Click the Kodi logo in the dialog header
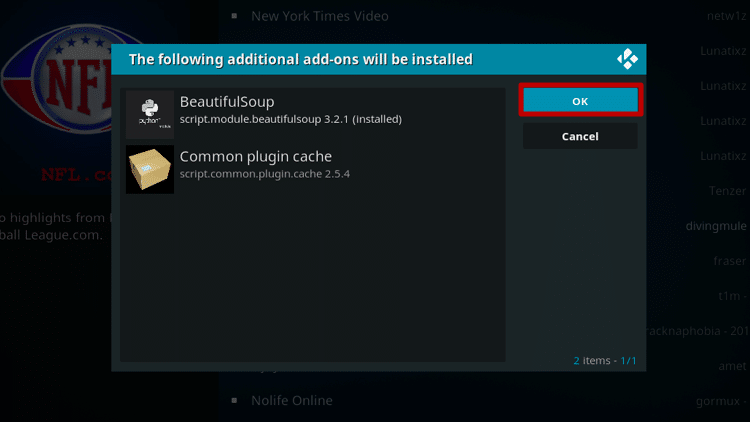 coord(627,59)
